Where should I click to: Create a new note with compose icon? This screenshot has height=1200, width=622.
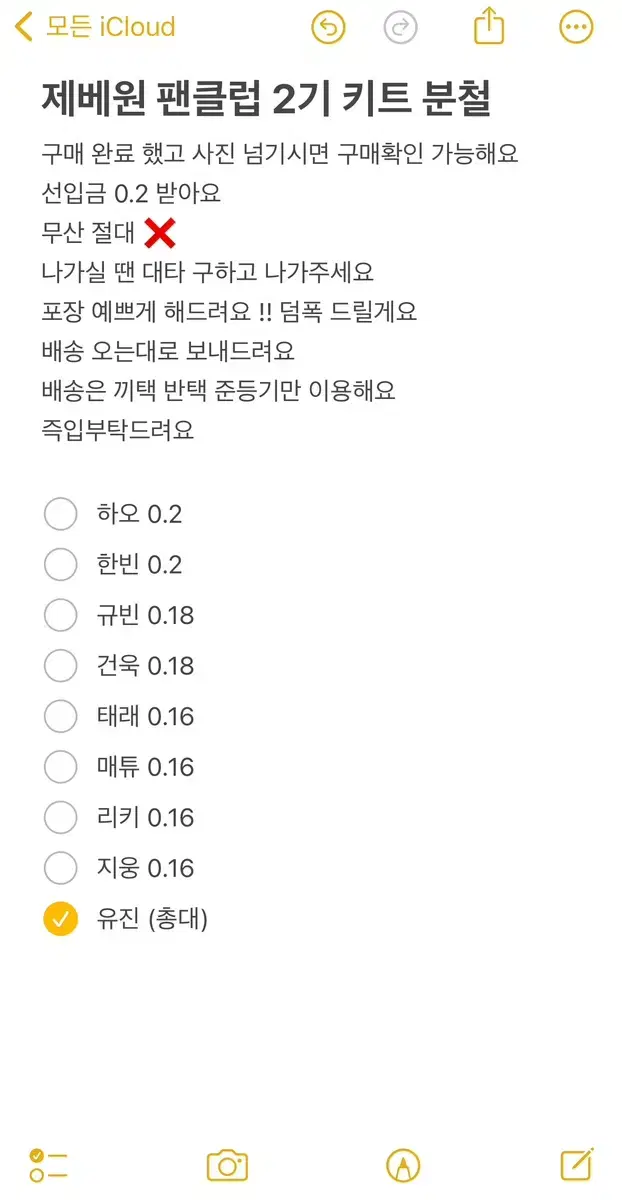(x=577, y=1164)
